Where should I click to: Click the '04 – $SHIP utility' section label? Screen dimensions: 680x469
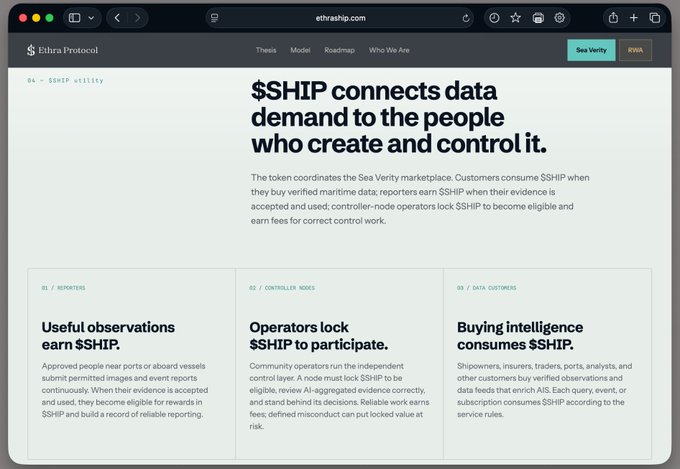pos(65,81)
